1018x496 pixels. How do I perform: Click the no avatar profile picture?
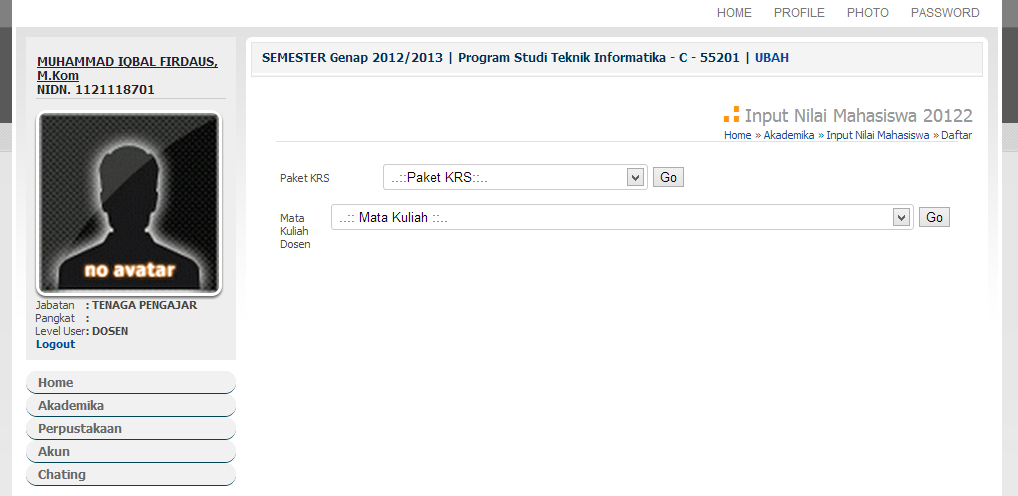pyautogui.click(x=129, y=203)
